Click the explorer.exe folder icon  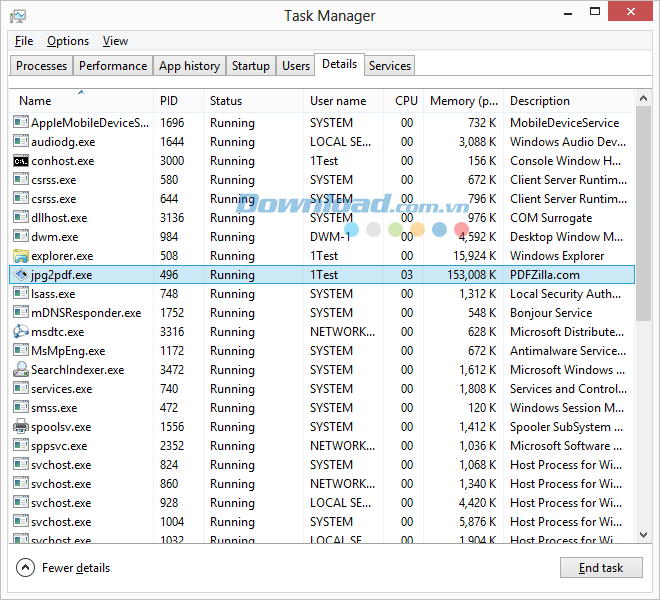21,256
